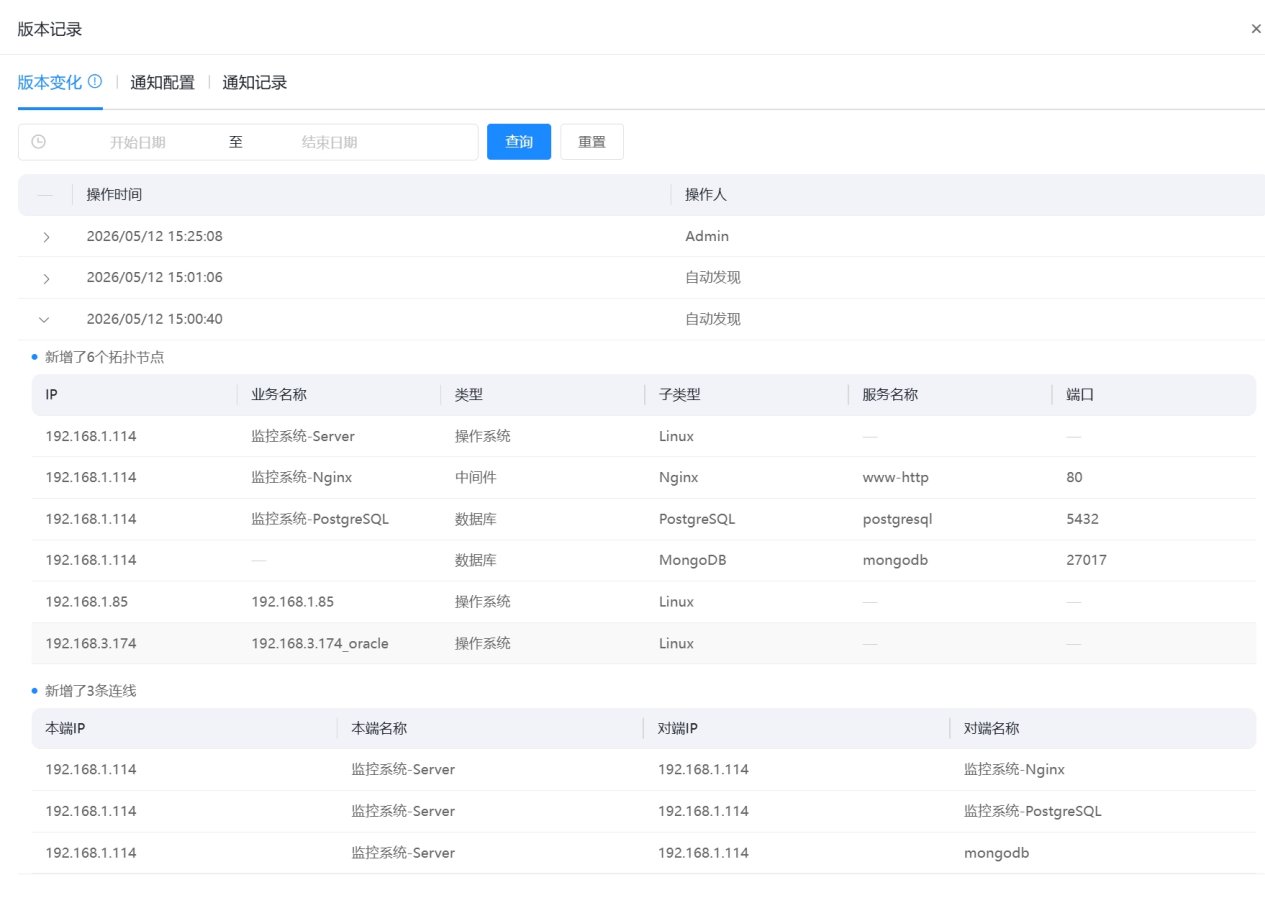Open the 通知配置 tab
The width and height of the screenshot is (1265, 898).
tap(162, 82)
